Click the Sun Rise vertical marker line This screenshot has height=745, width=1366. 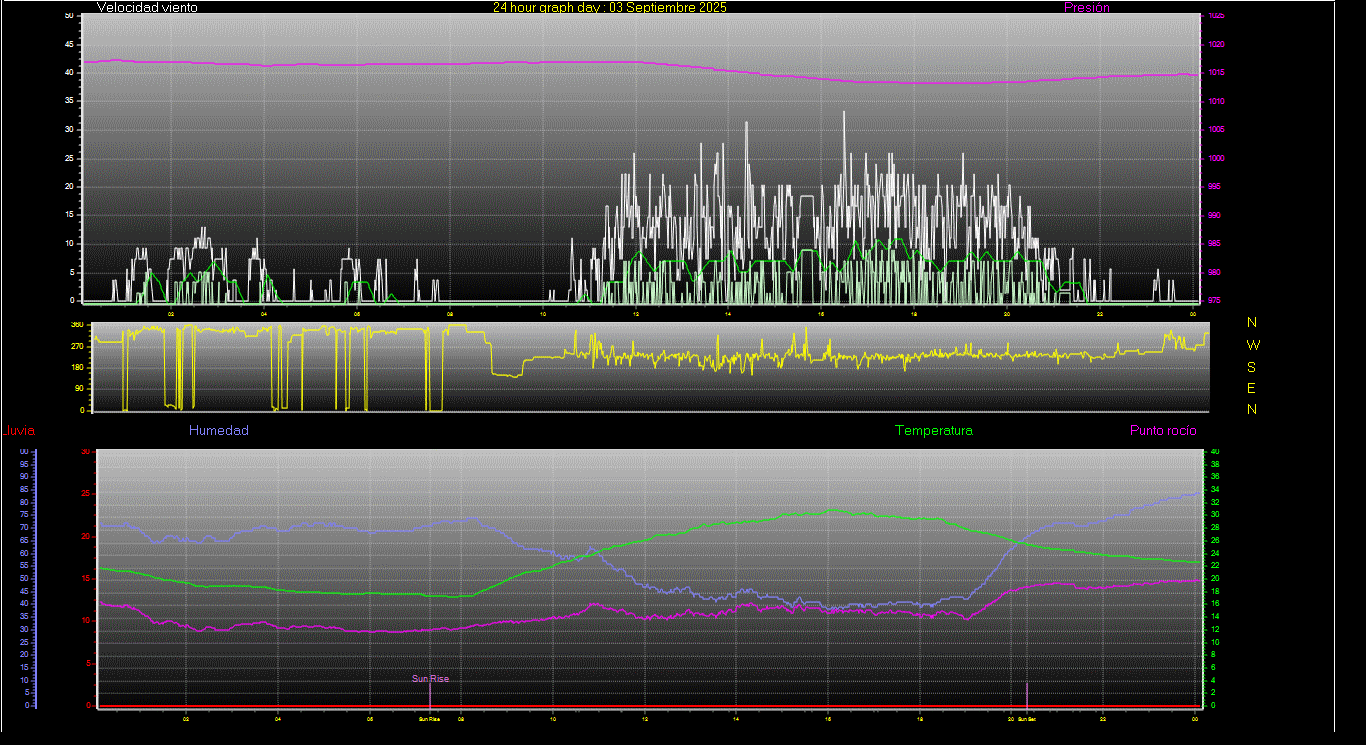[x=430, y=695]
